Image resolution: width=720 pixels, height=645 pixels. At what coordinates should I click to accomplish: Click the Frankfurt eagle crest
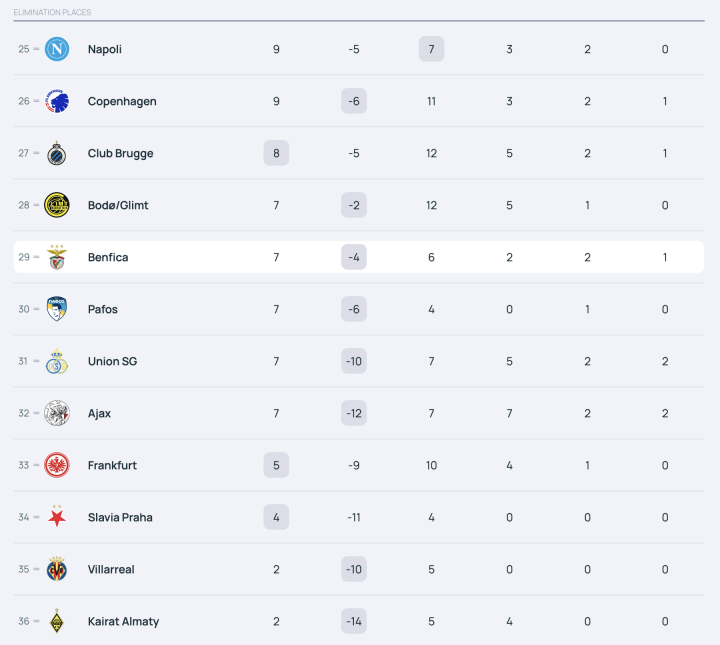tap(57, 465)
